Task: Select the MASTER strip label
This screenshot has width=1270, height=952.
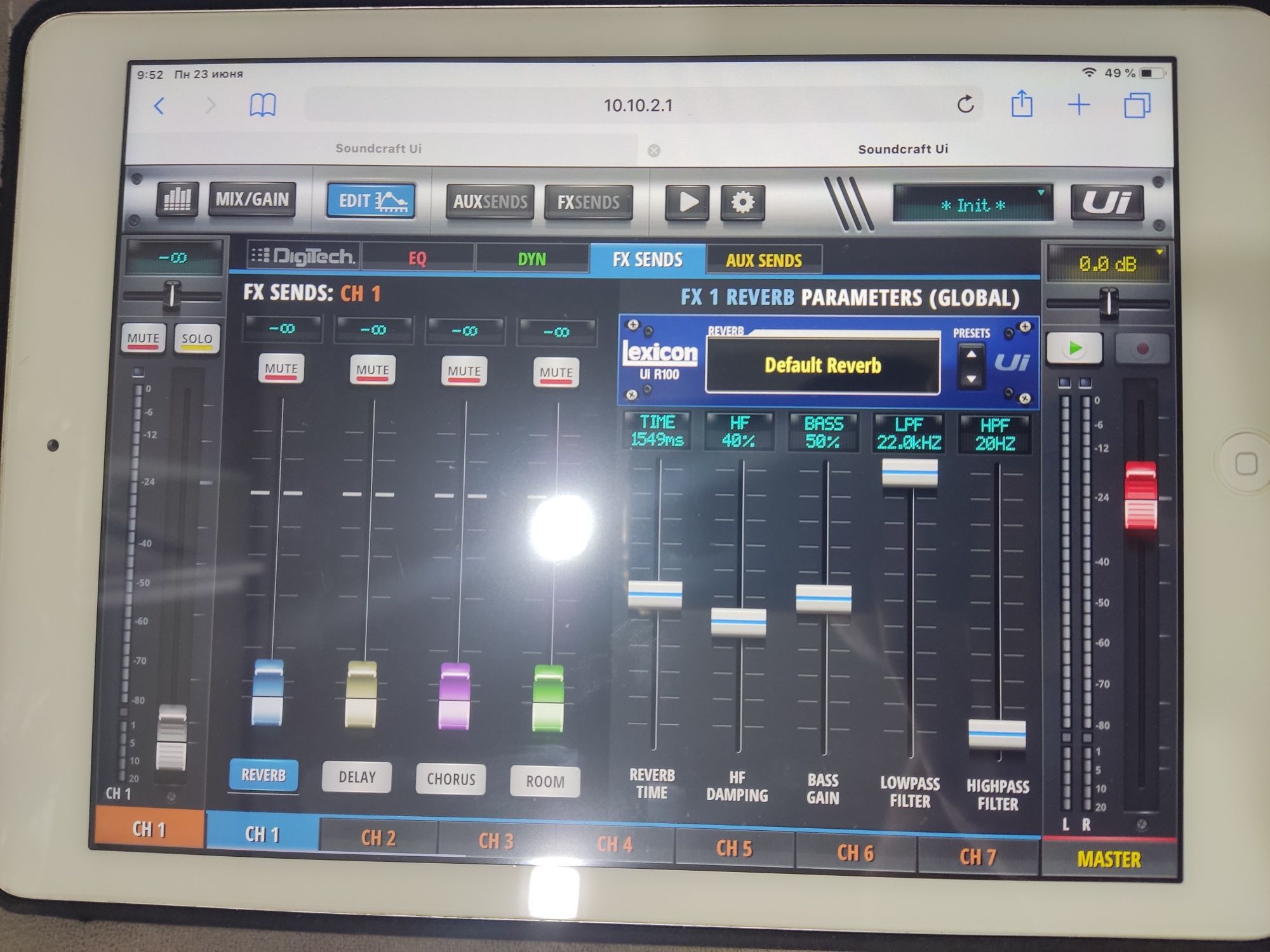Action: (x=1109, y=859)
